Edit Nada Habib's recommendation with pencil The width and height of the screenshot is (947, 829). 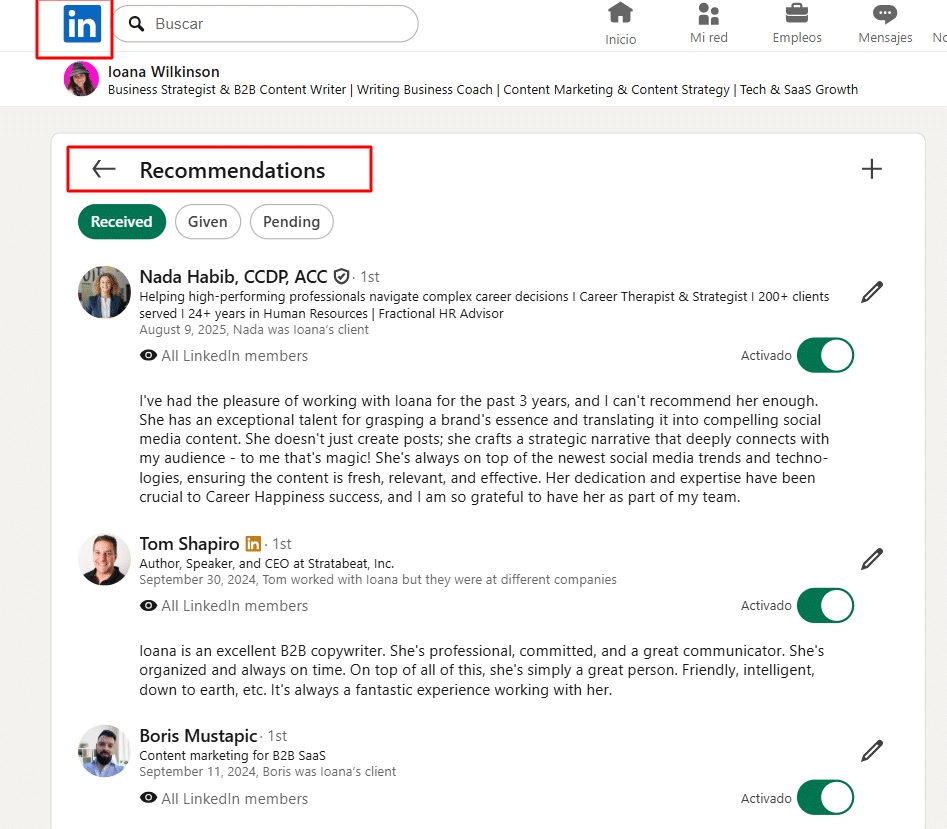[x=872, y=292]
